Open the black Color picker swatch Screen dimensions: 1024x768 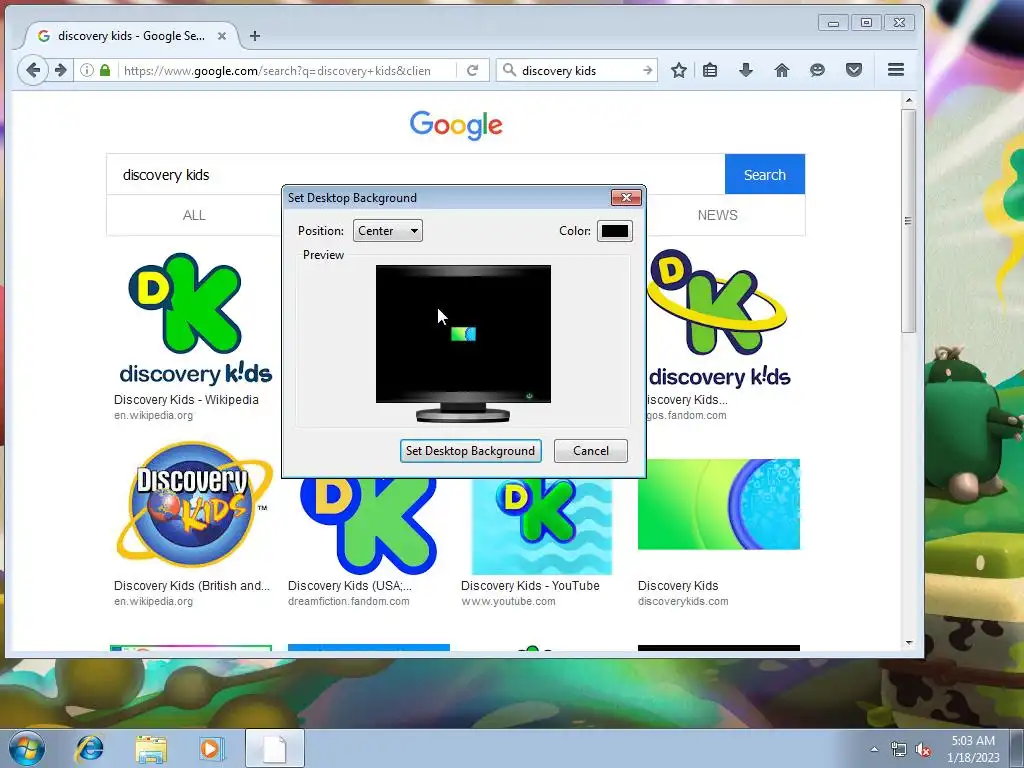pyautogui.click(x=615, y=231)
